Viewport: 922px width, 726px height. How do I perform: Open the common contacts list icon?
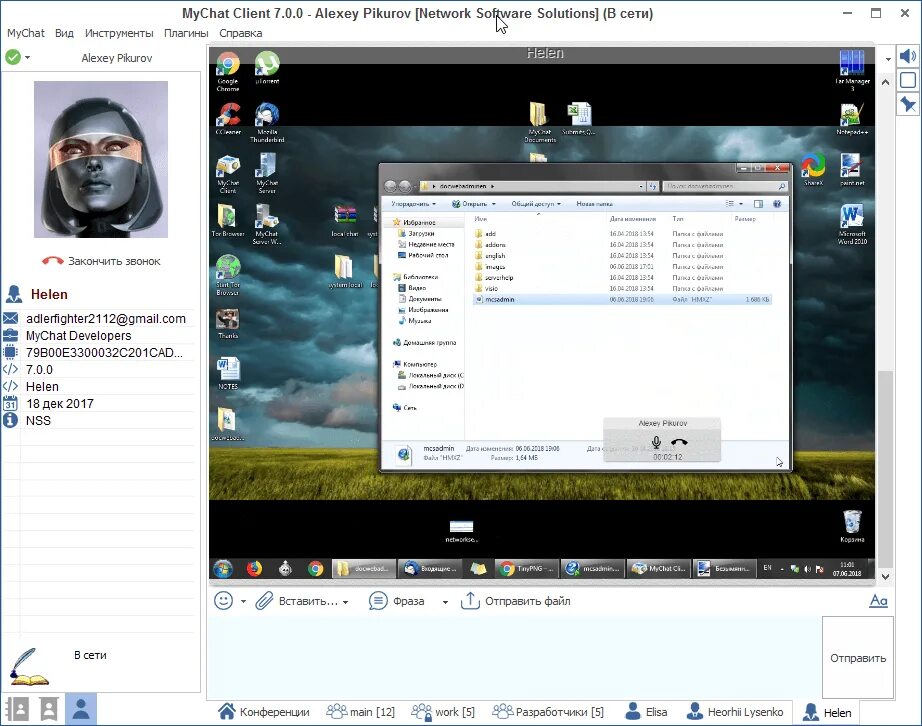point(17,709)
